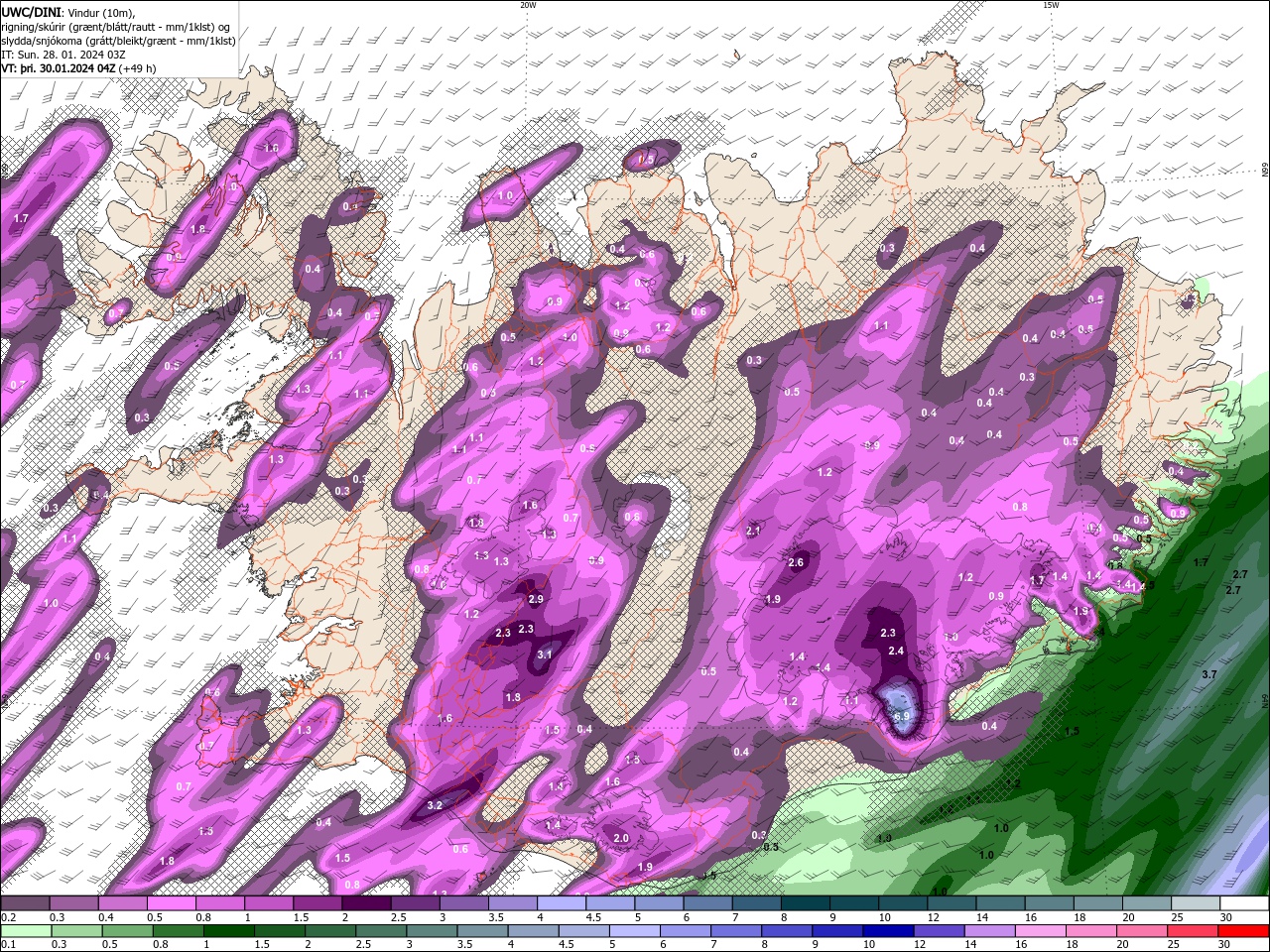Viewport: 1270px width, 952px height.
Task: Click the darkest purple swatch labeled 2
Action: click(366, 903)
